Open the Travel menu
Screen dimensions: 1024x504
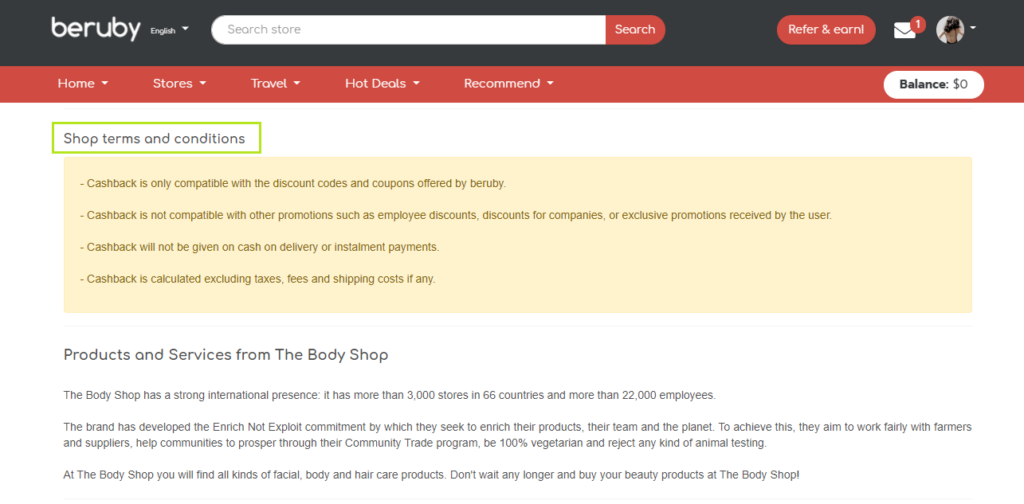tap(276, 84)
